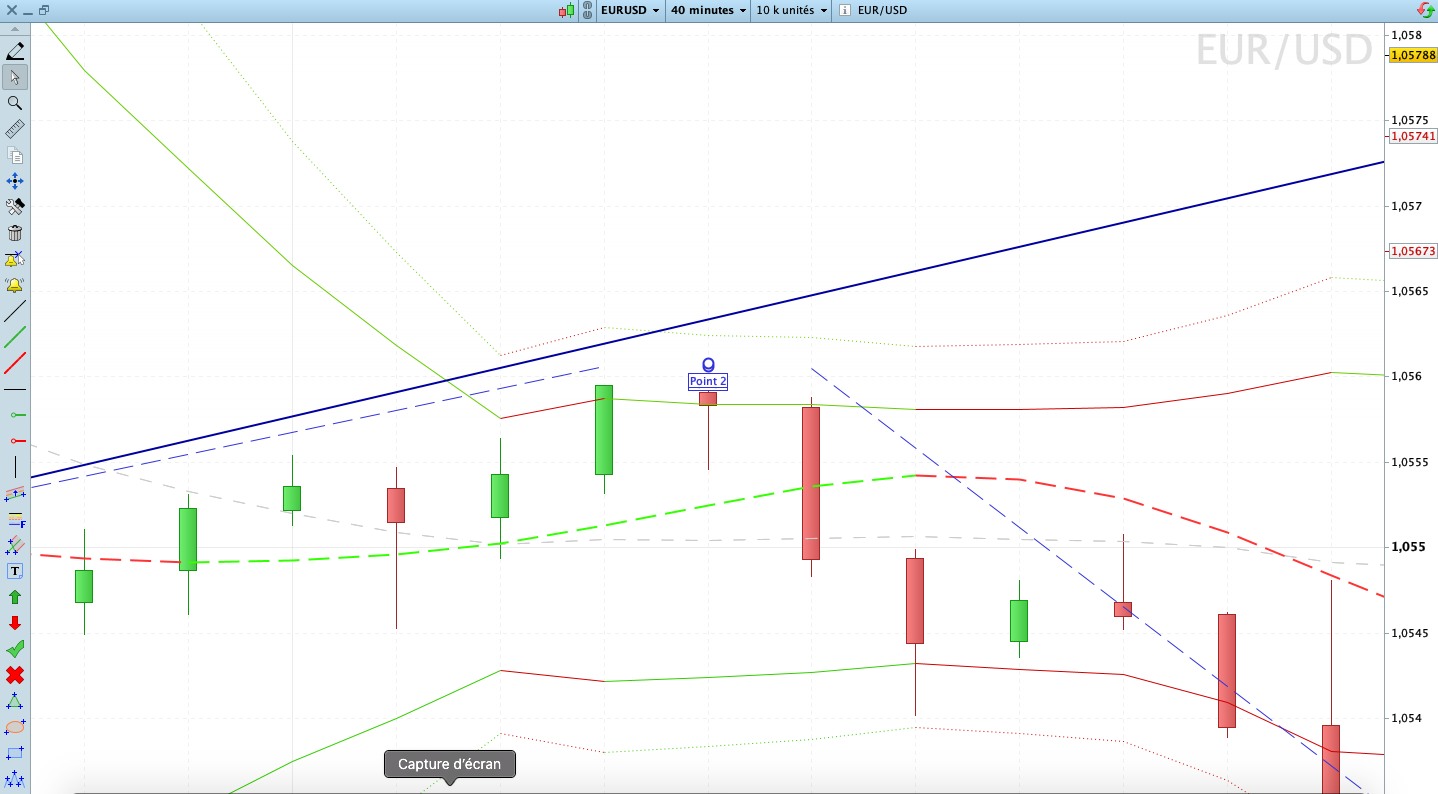The image size is (1438, 794).
Task: Pick the green checkmark marker tool
Action: click(15, 649)
